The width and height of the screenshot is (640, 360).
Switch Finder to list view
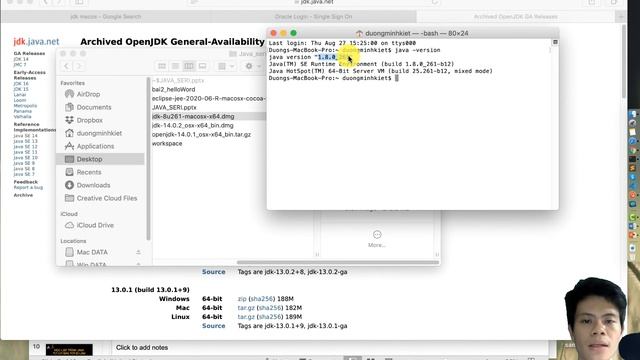[176, 66]
